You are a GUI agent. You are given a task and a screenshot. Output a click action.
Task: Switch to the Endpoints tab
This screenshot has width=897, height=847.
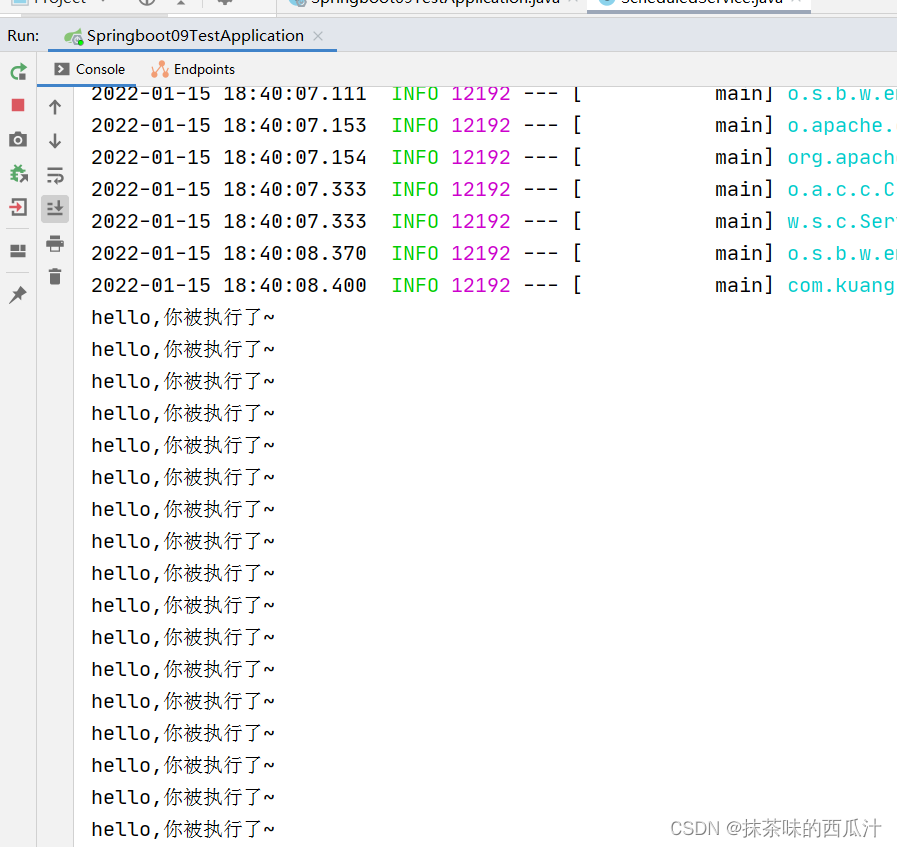[x=192, y=69]
